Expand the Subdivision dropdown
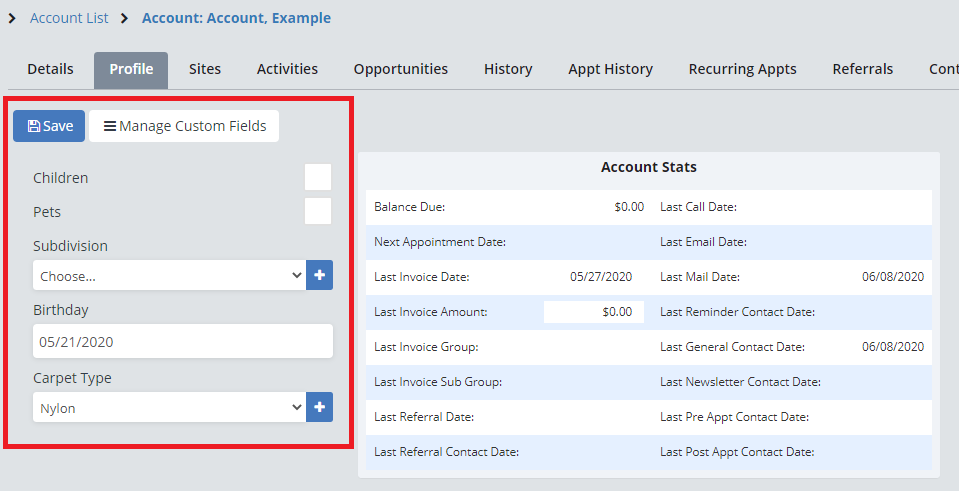Viewport: 959px width, 491px height. click(x=168, y=275)
